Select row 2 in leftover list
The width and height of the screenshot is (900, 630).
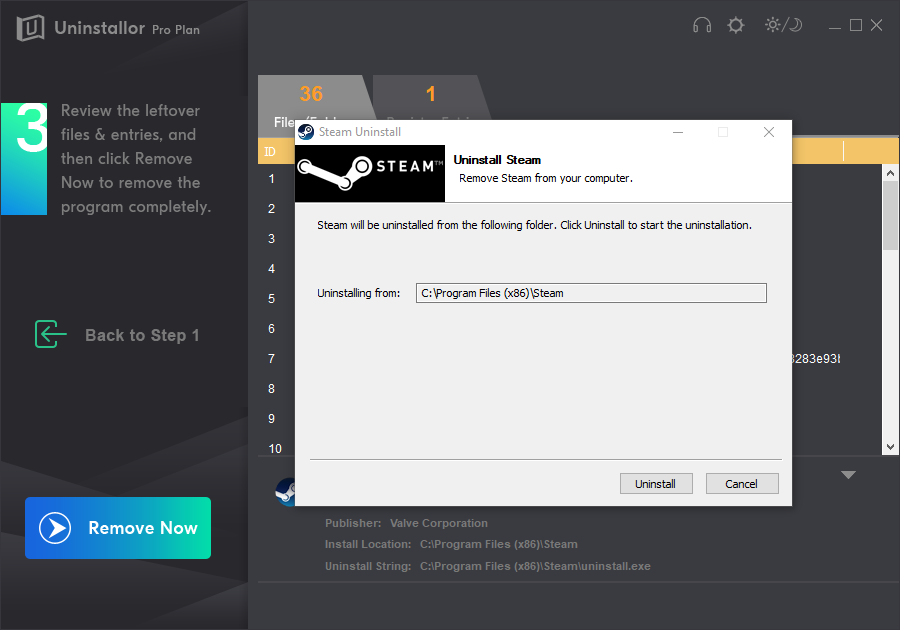coord(271,209)
